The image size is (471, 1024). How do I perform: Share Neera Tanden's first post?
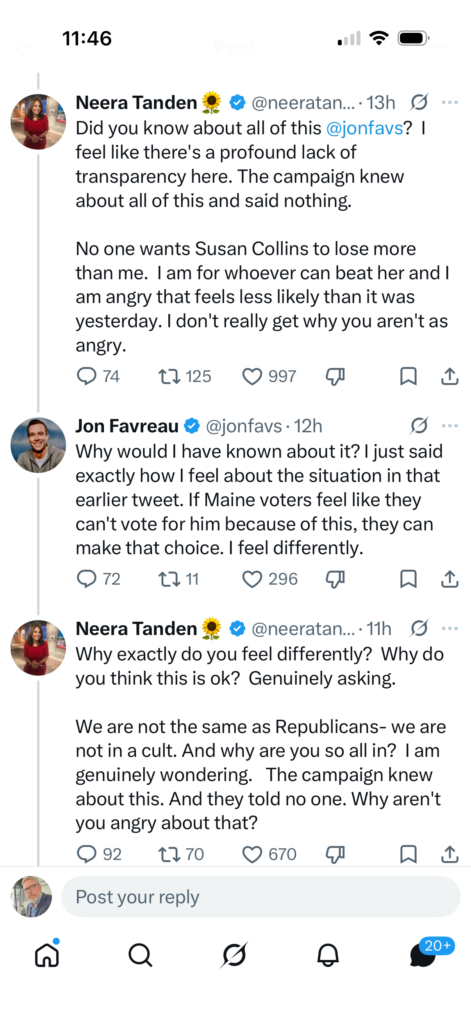coord(449,376)
